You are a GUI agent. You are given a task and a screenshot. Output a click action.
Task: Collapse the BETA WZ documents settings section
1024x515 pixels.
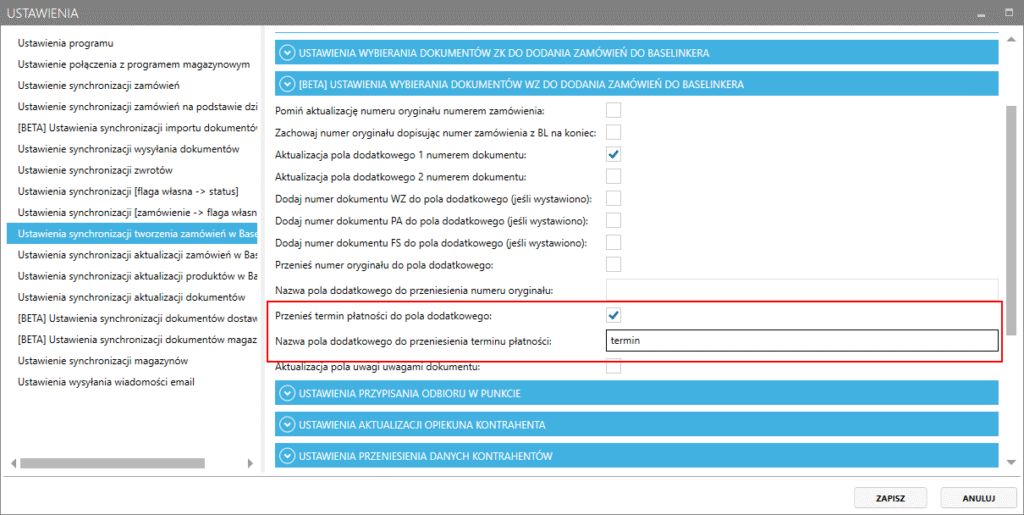(x=288, y=84)
